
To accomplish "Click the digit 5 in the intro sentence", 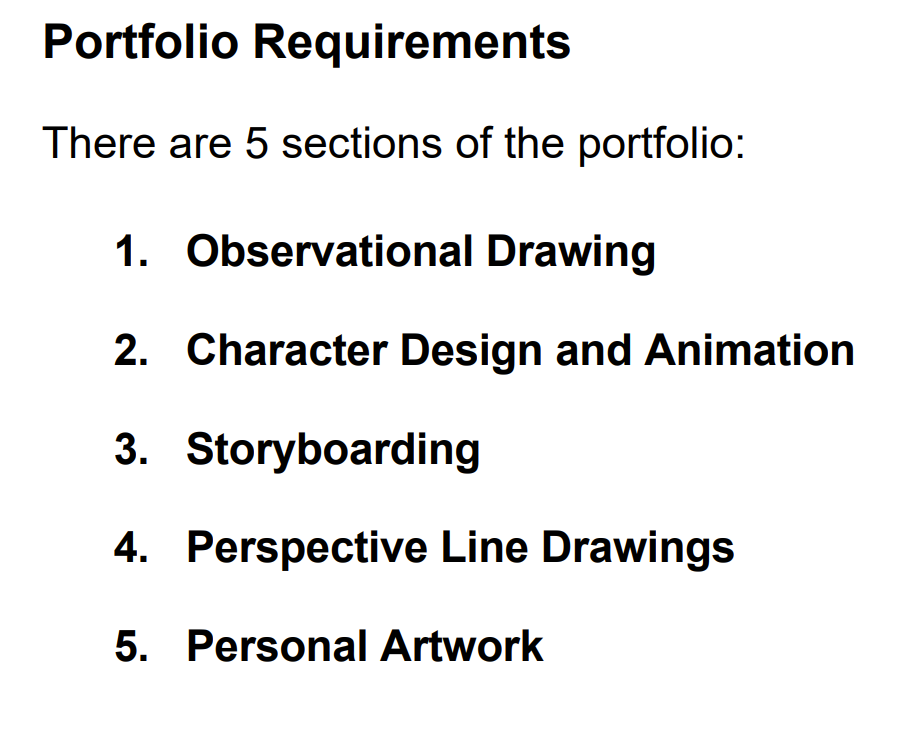I will 256,144.
